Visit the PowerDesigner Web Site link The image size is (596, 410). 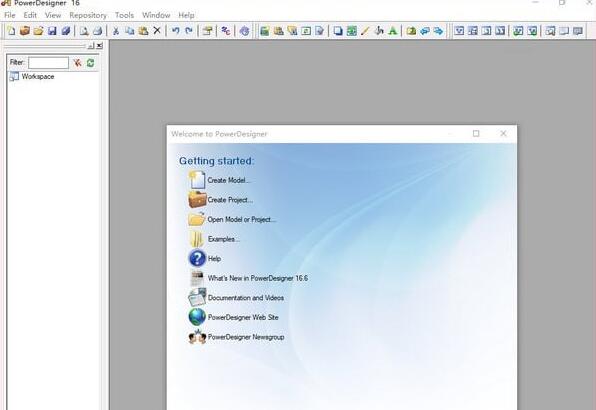tap(243, 317)
